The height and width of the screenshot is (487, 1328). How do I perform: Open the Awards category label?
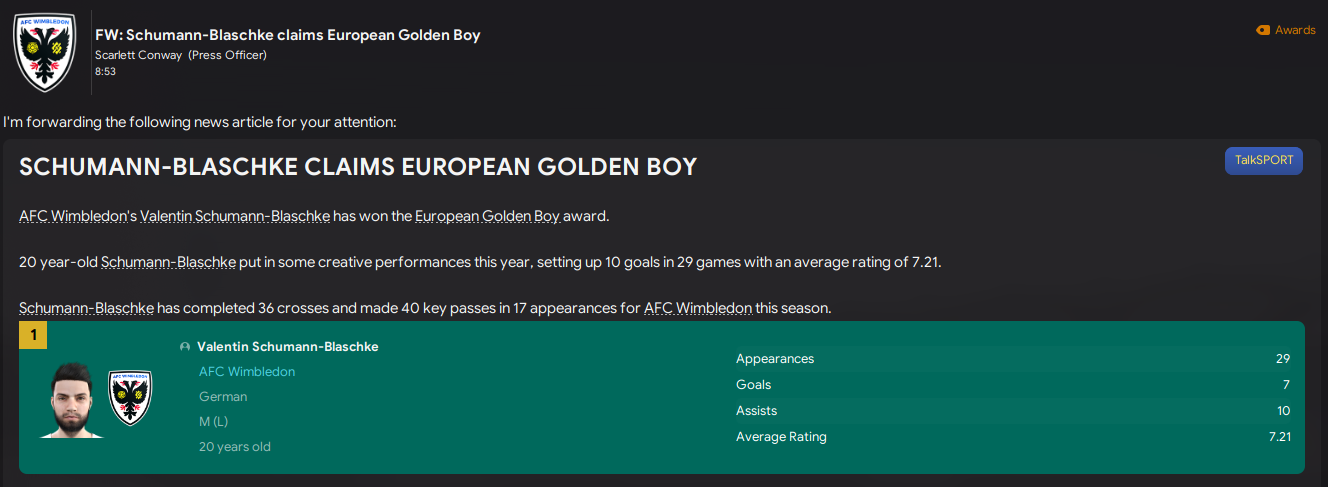1295,30
